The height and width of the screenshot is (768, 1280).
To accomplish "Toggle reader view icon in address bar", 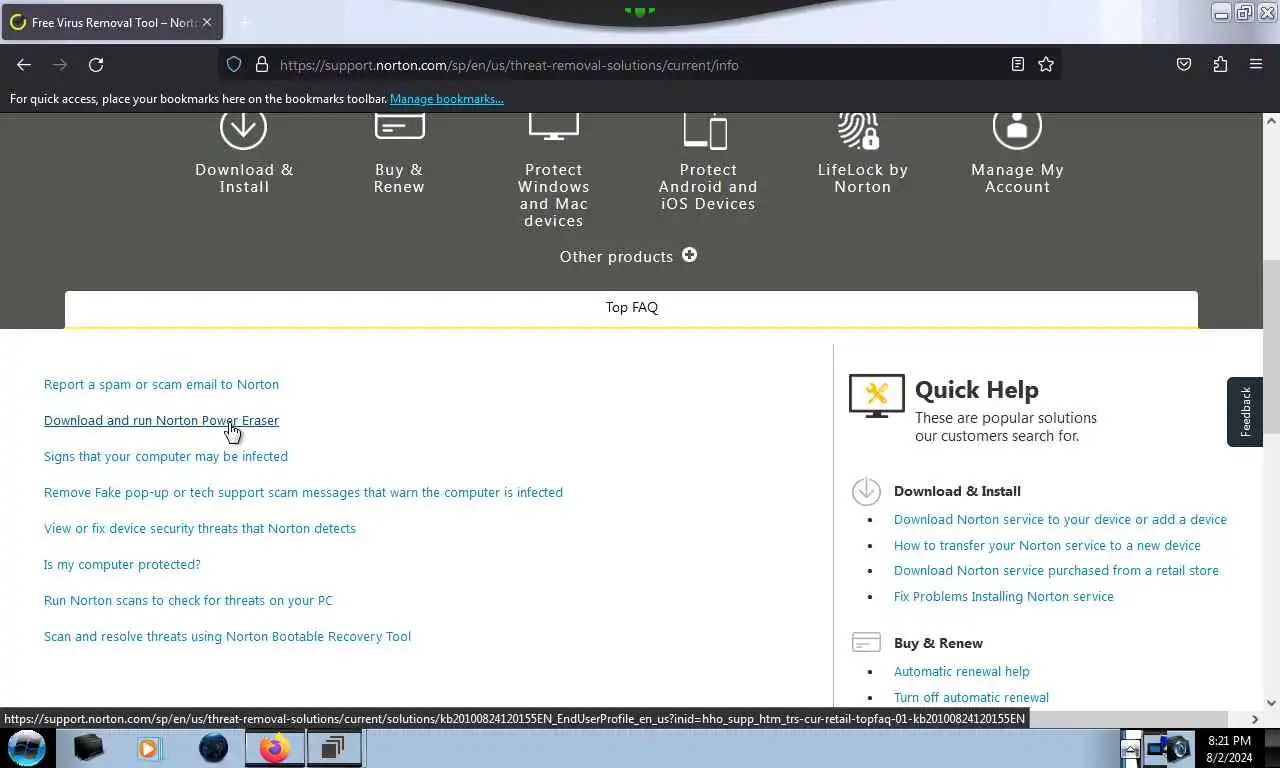I will (x=1017, y=65).
